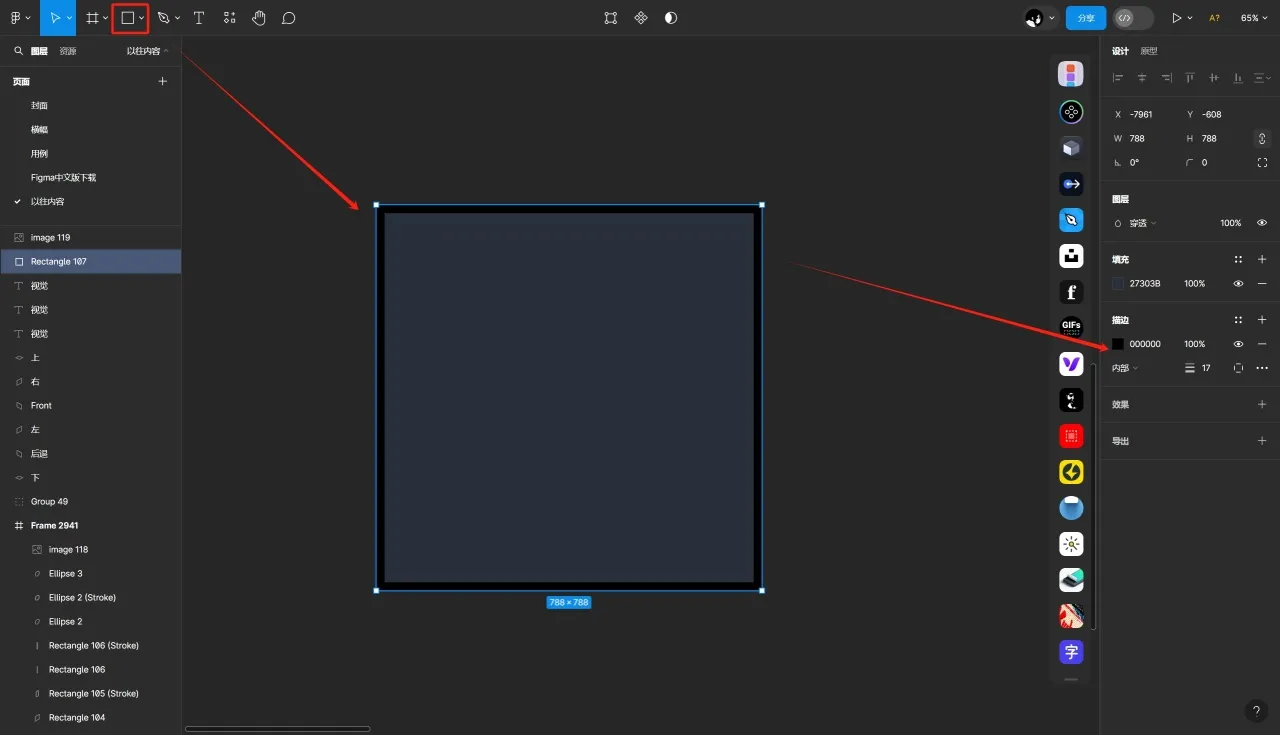Add a new page with plus
Viewport: 1280px width, 735px height.
tap(163, 82)
